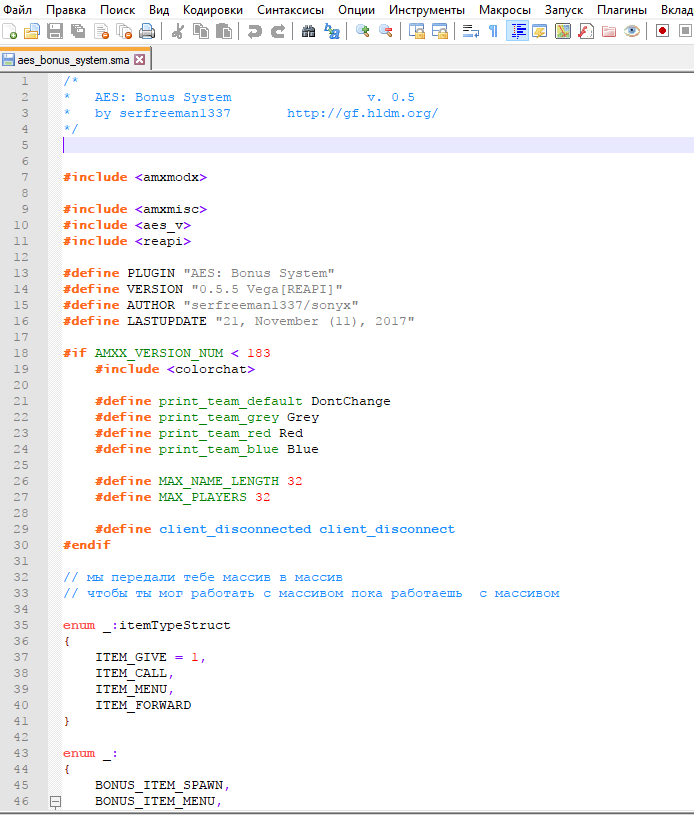The image size is (694, 815).
Task: Print the document with the printer icon
Action: coord(147,32)
